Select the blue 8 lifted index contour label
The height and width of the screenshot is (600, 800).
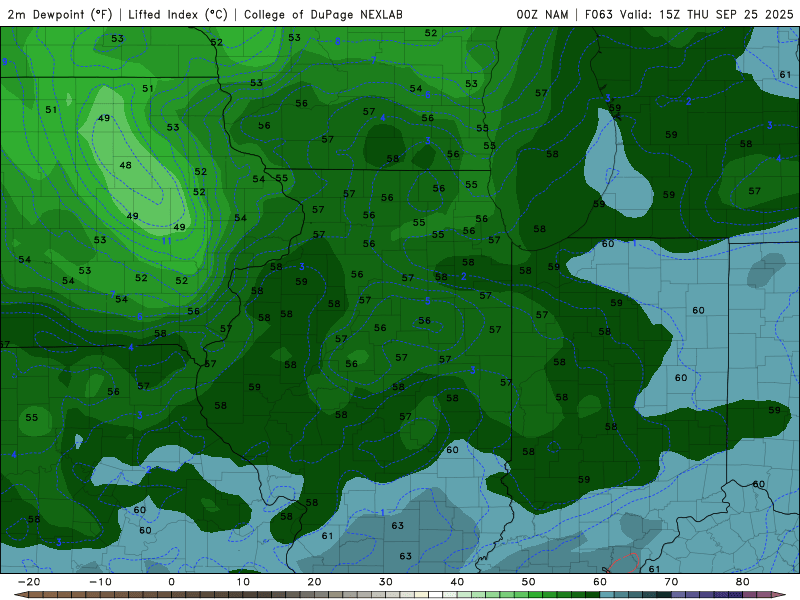click(338, 41)
